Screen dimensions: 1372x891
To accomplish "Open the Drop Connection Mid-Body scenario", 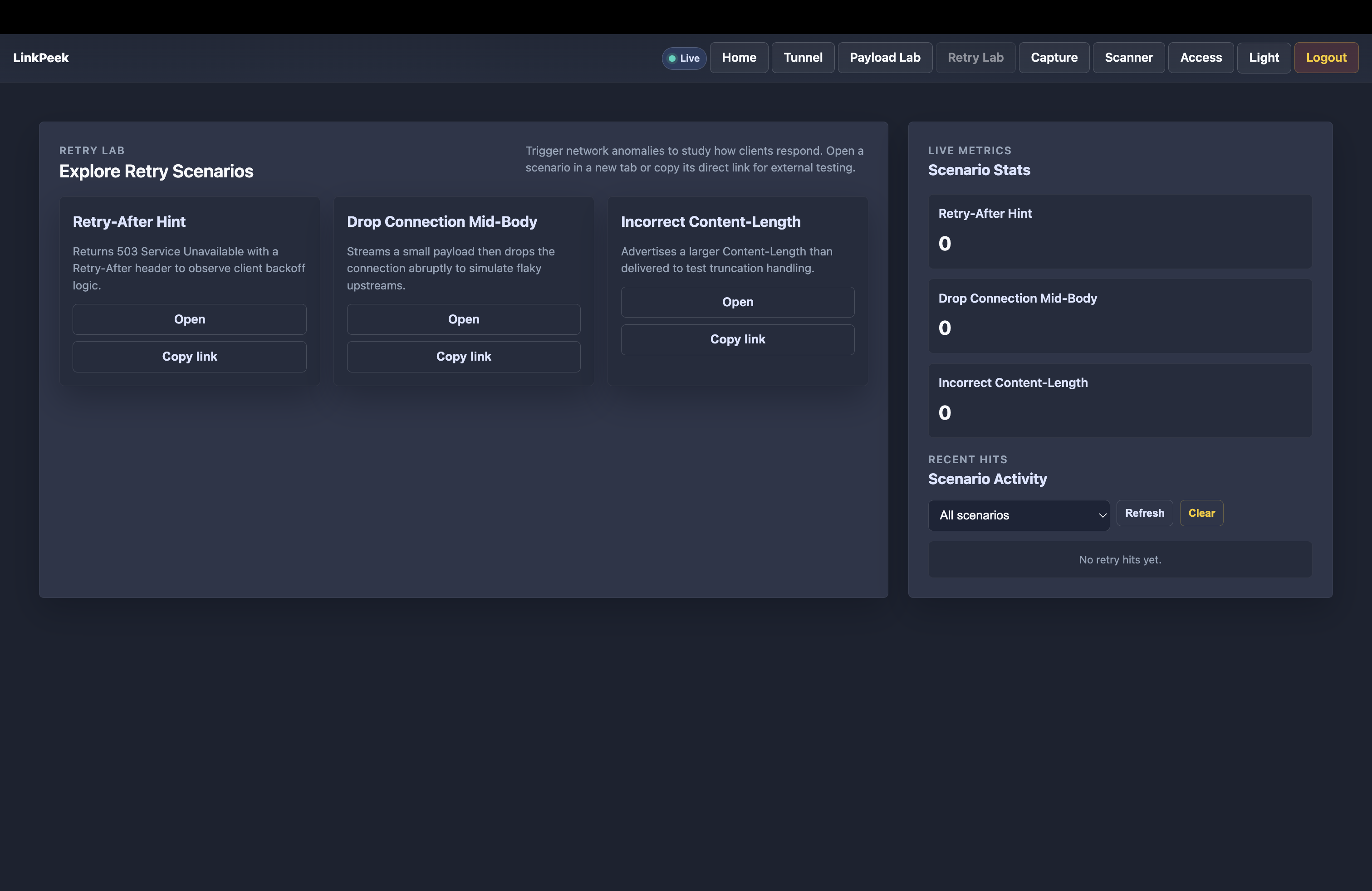I will click(464, 319).
